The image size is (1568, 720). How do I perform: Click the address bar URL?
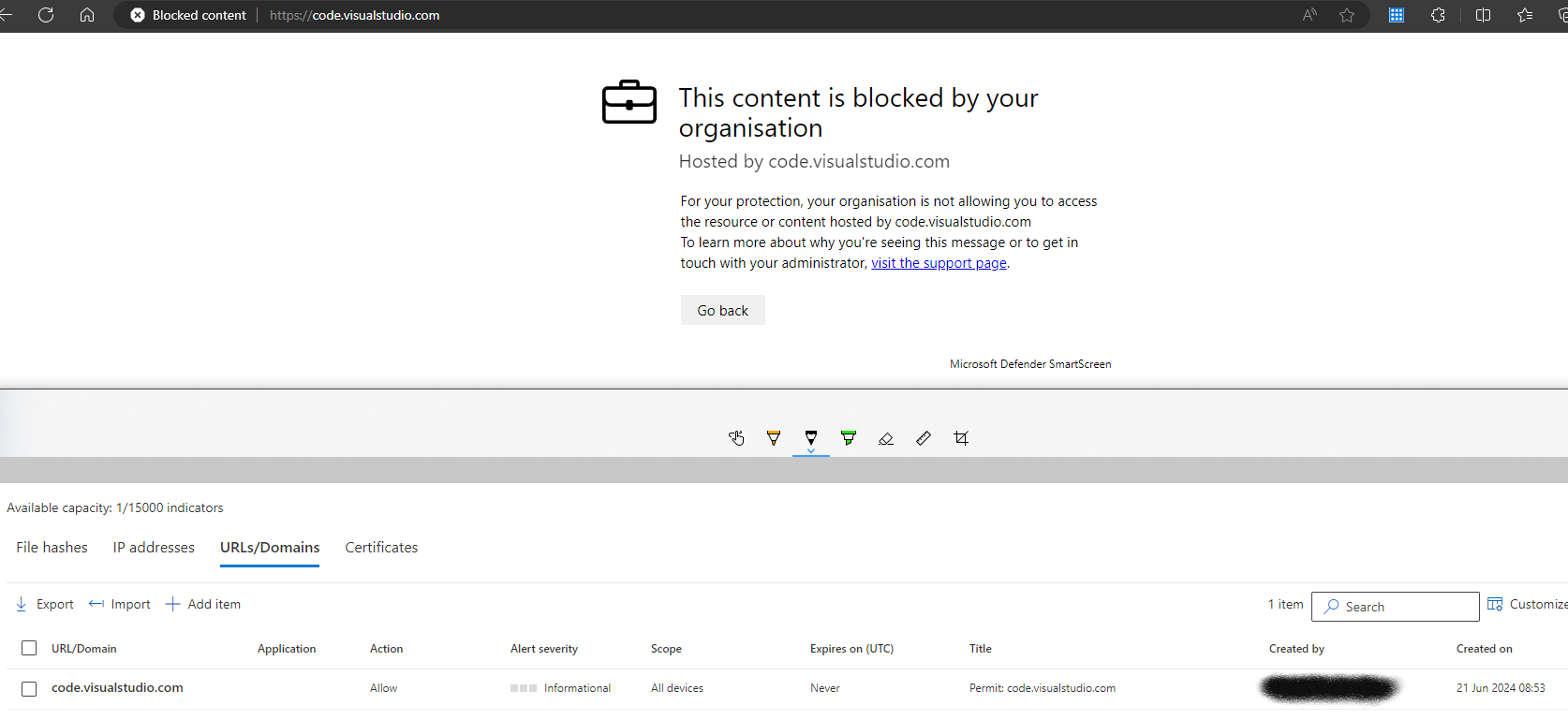pyautogui.click(x=354, y=15)
